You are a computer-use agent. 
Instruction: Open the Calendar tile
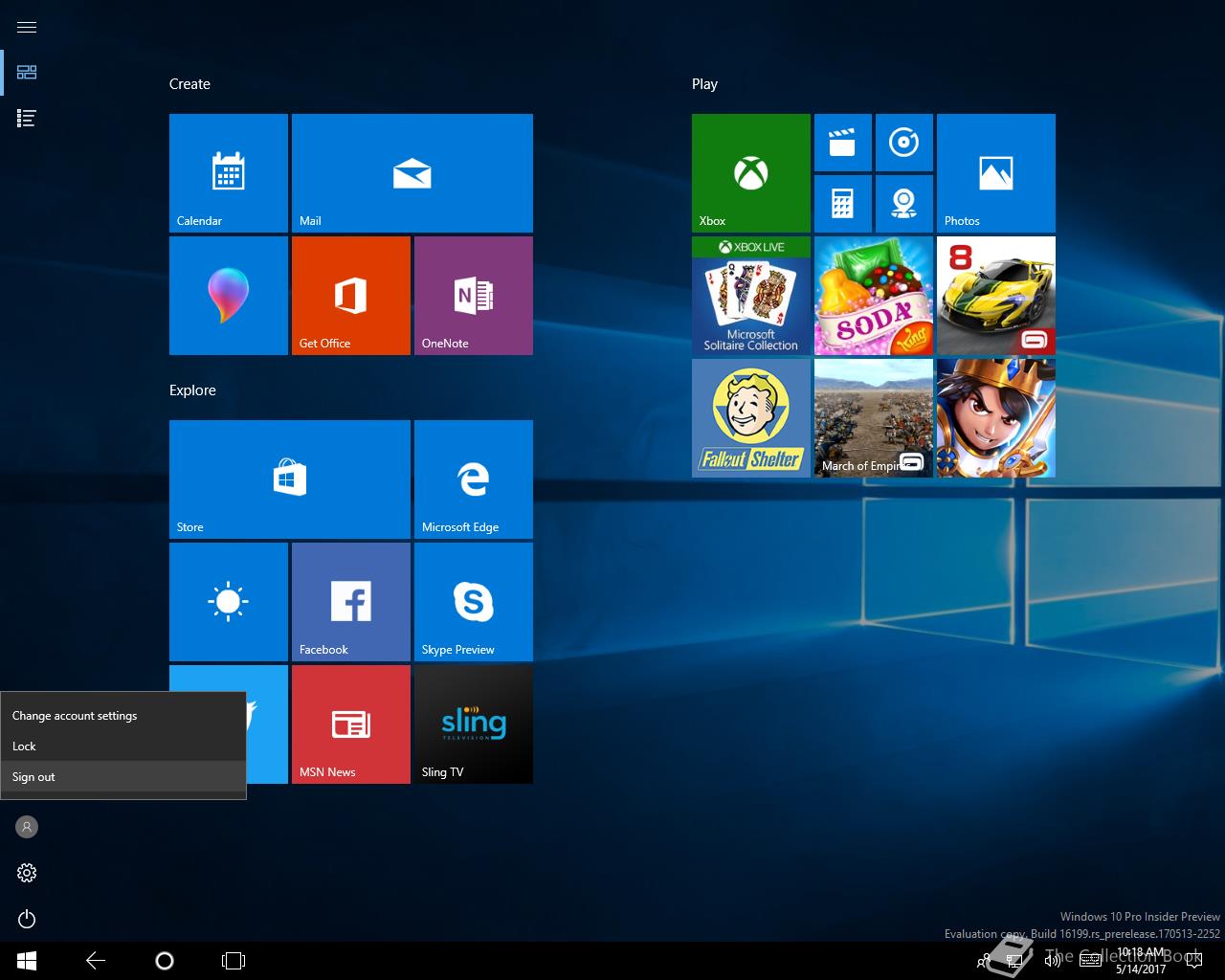pyautogui.click(x=229, y=173)
